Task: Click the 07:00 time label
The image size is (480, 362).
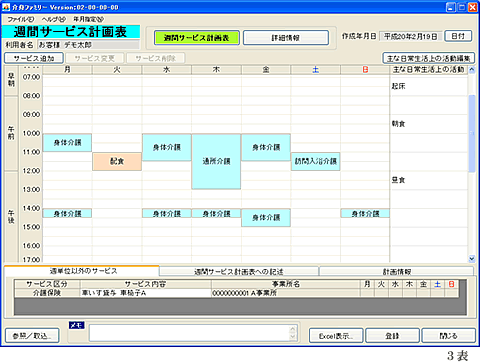Action: tap(31, 77)
